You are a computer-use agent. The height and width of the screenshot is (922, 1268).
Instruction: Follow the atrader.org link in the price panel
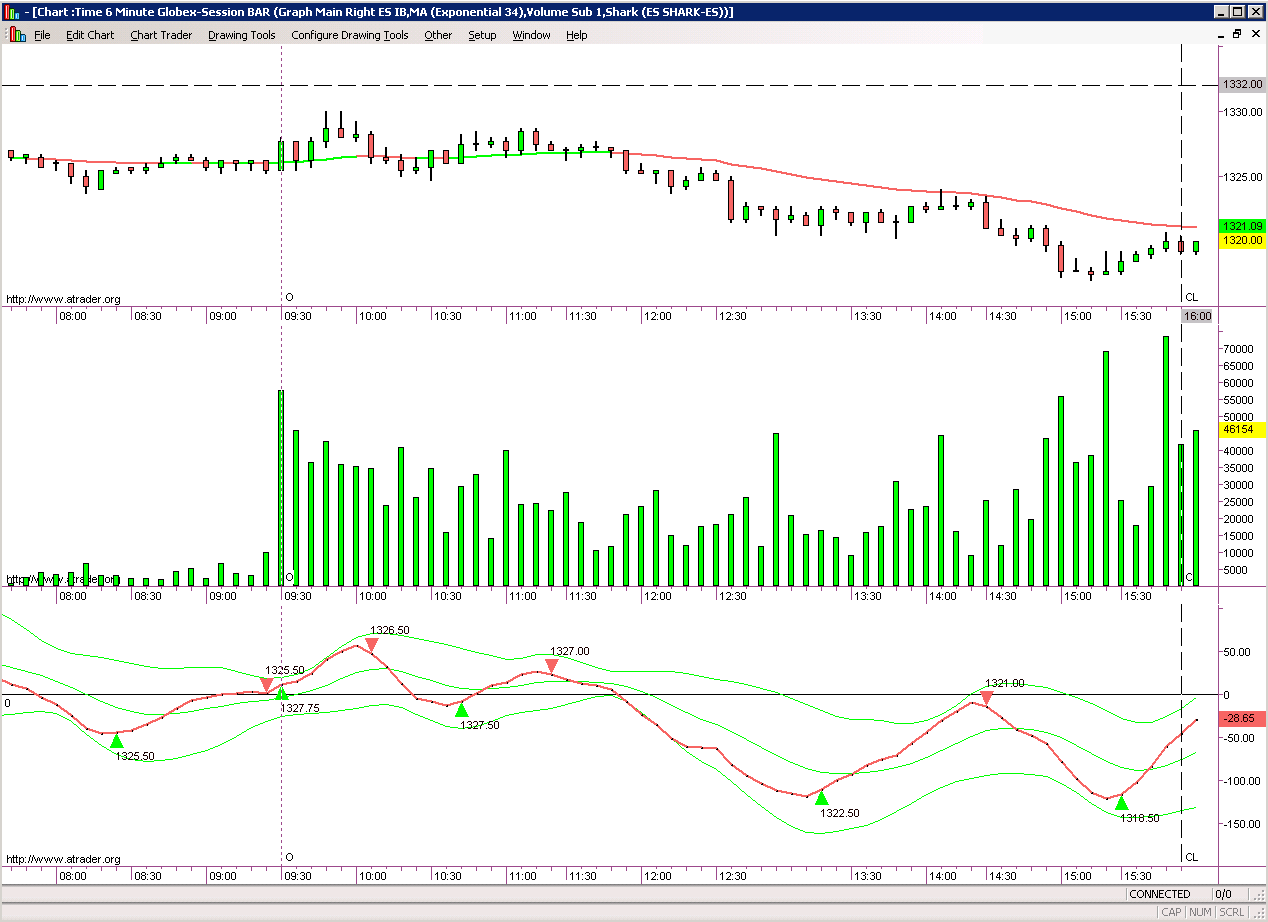63,299
